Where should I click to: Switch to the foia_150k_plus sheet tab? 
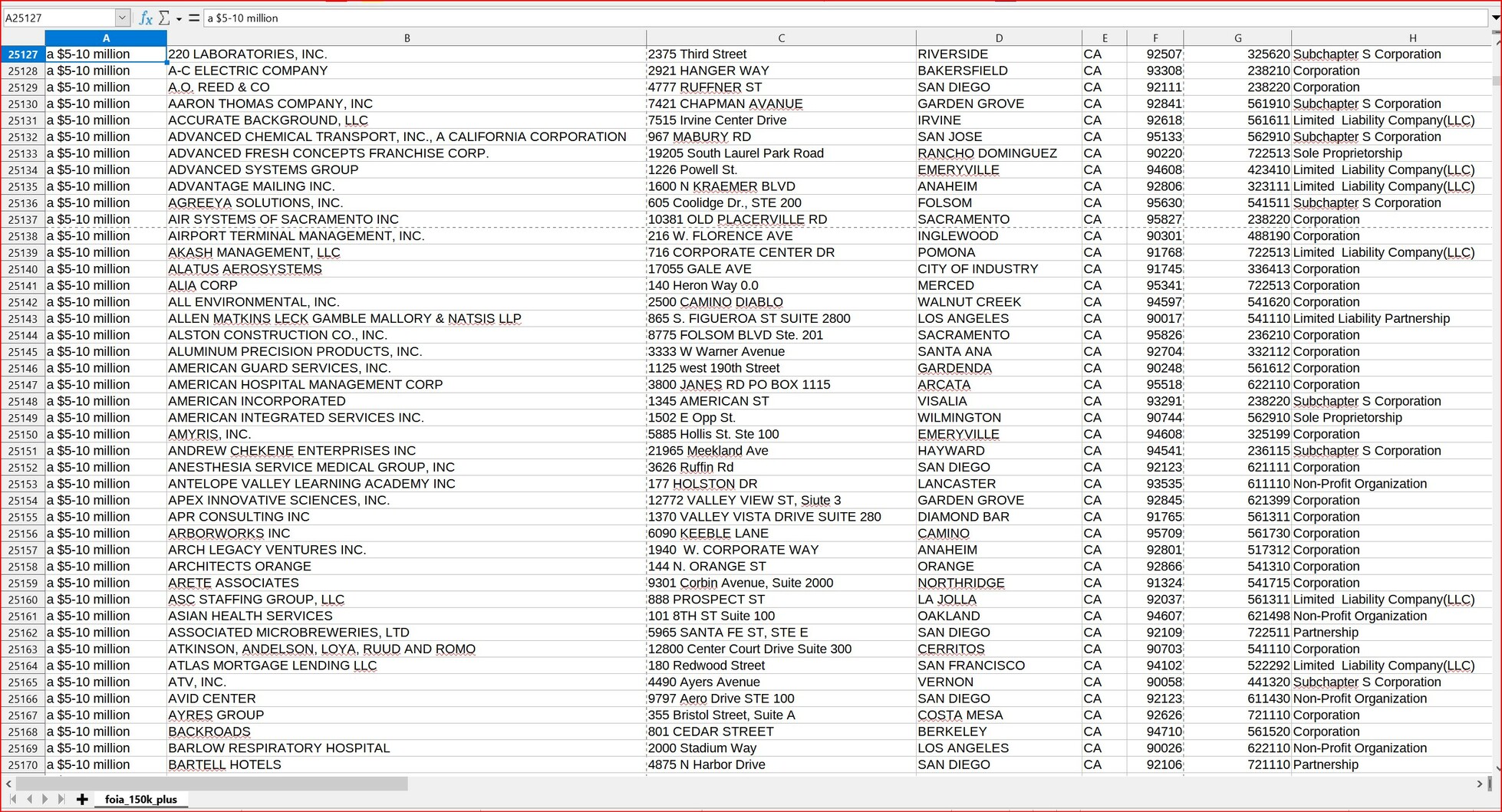click(x=140, y=799)
